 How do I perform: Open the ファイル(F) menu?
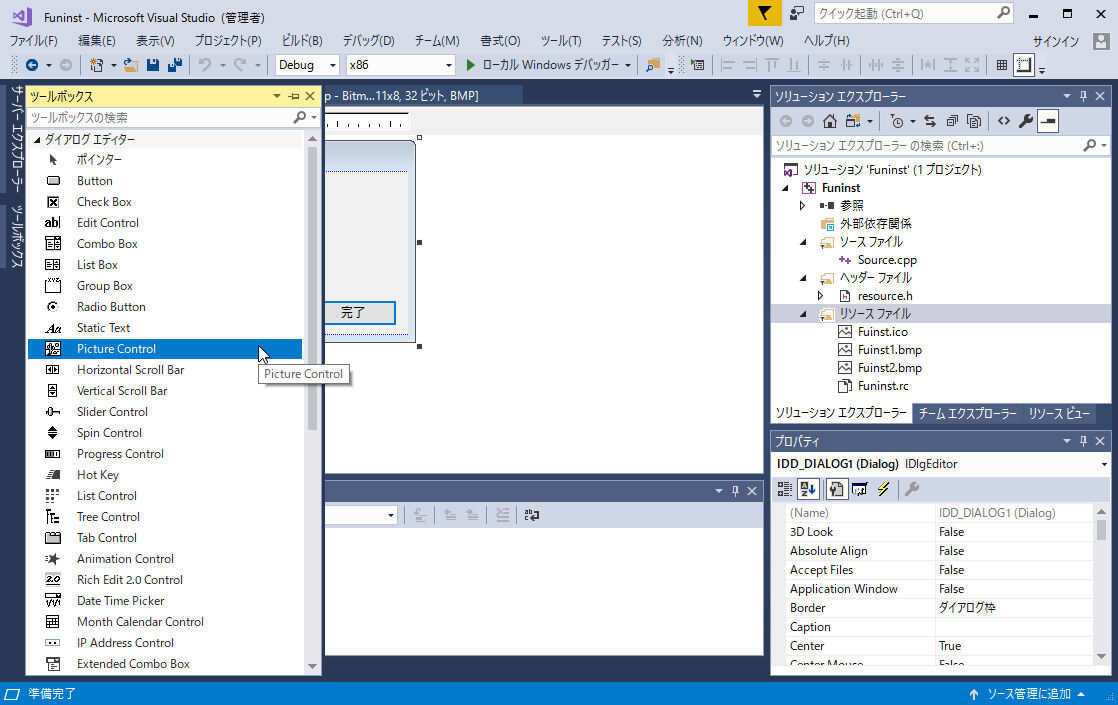click(x=34, y=41)
